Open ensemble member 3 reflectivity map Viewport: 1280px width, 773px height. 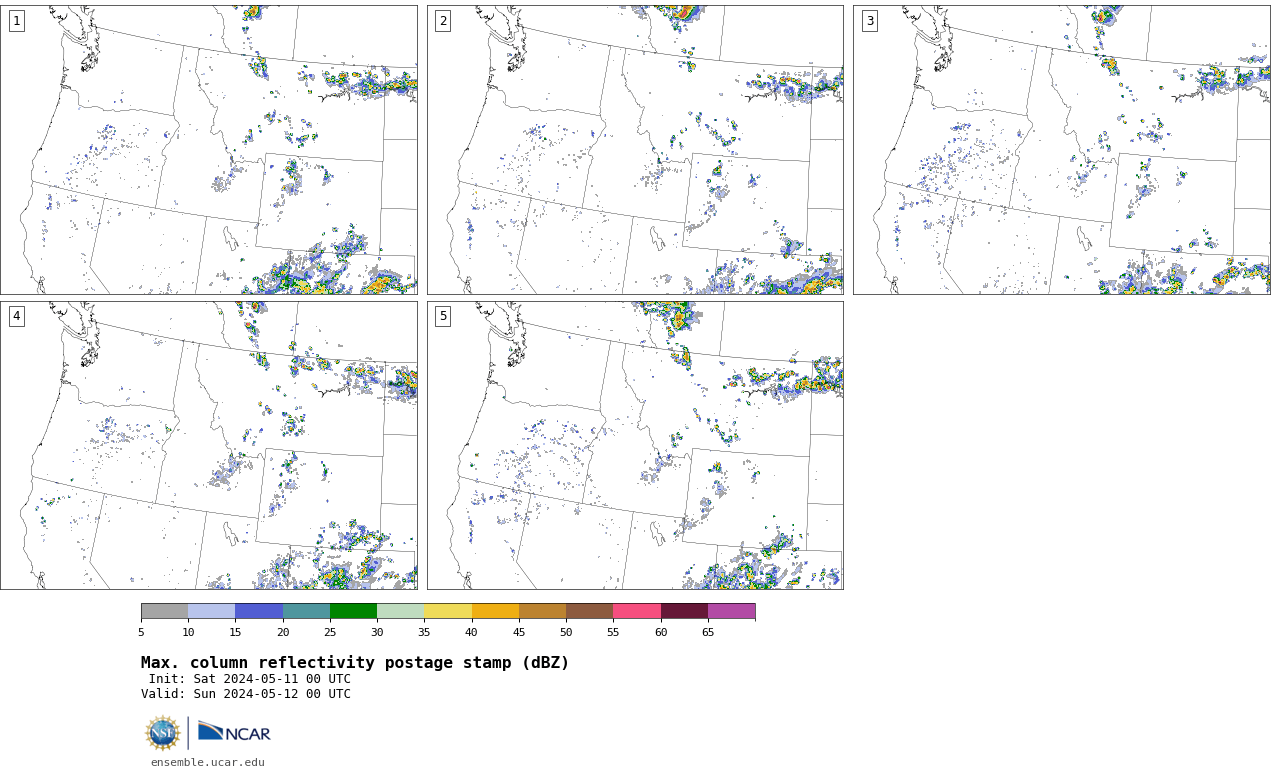click(x=1062, y=150)
